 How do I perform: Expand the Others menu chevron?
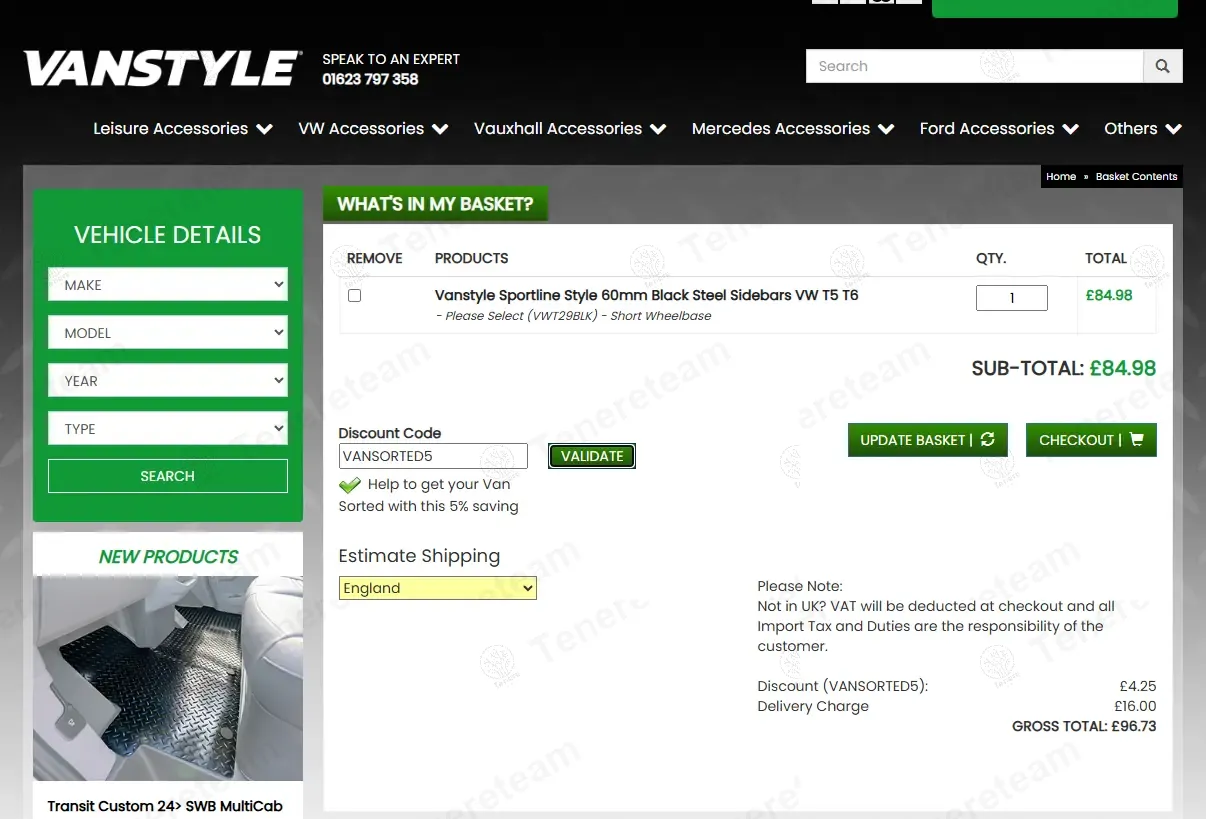click(x=1173, y=129)
